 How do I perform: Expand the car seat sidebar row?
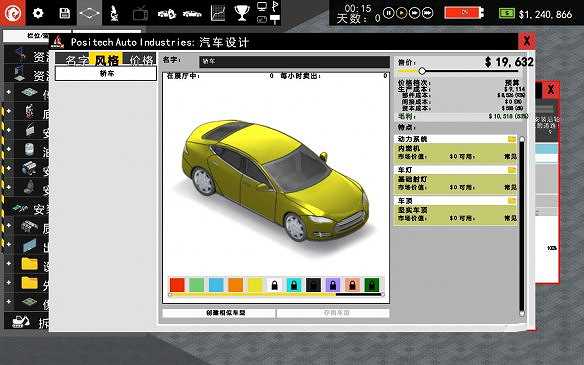pyautogui.click(x=9, y=187)
